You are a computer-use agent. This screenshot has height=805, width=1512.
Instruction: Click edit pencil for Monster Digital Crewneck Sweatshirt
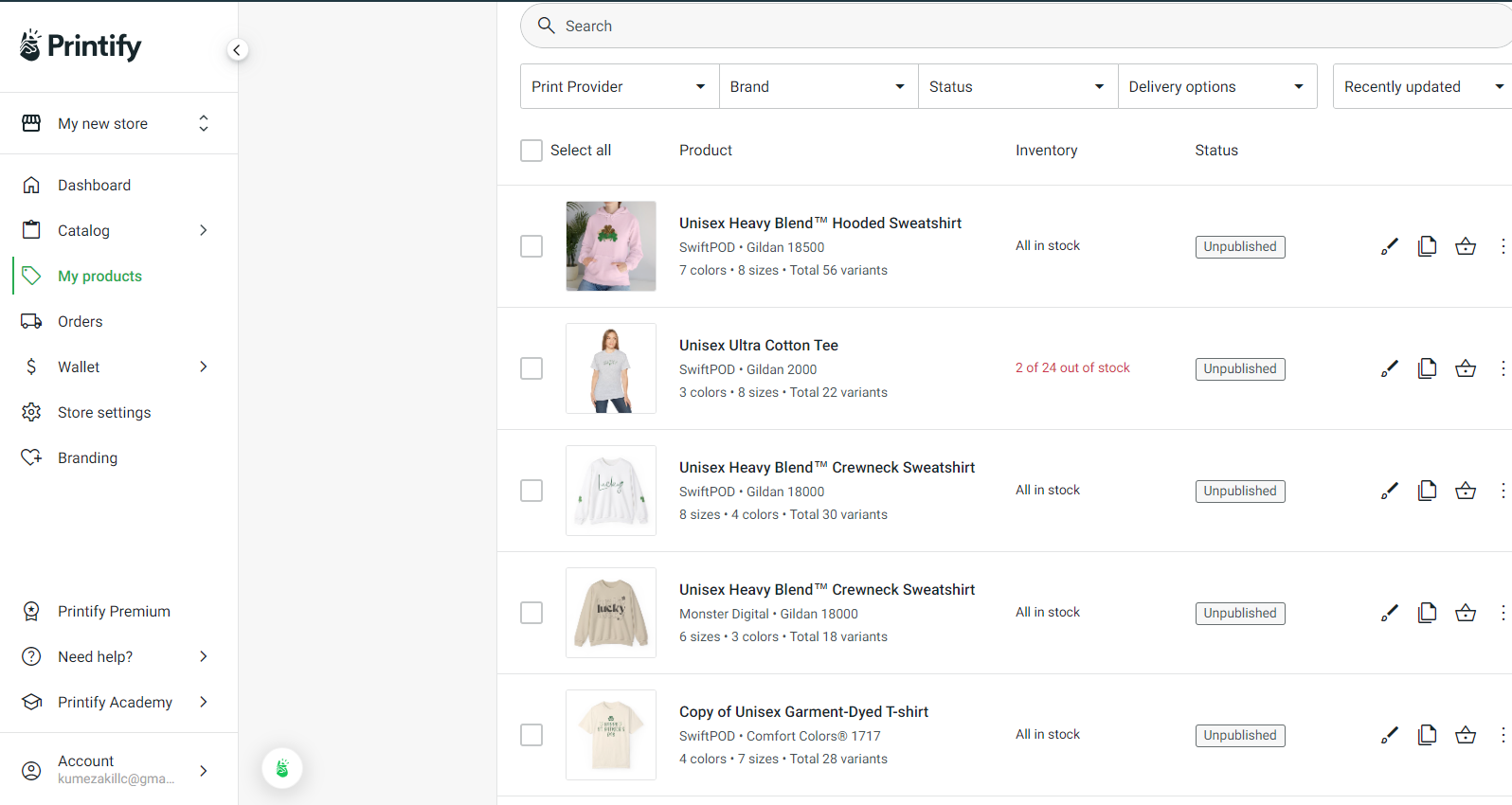pos(1389,613)
